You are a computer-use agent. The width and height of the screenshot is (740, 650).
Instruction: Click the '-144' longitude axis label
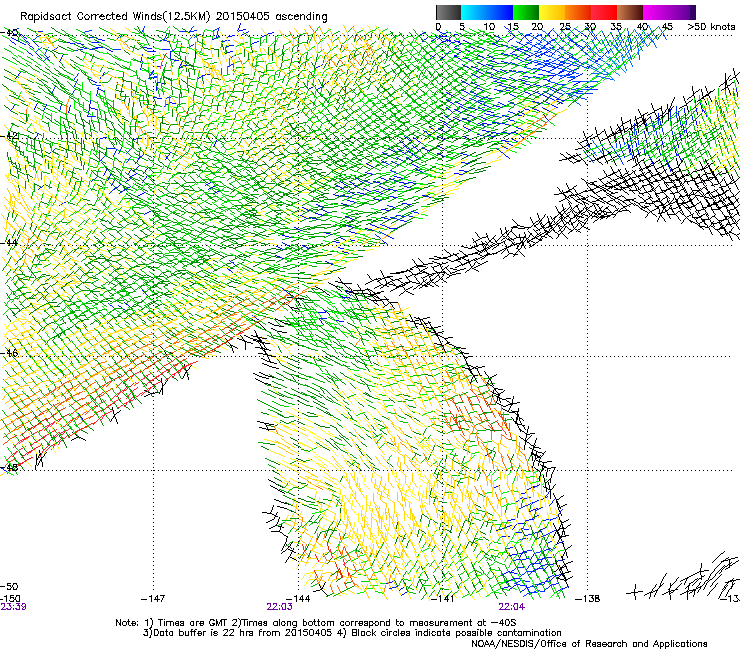click(x=298, y=599)
